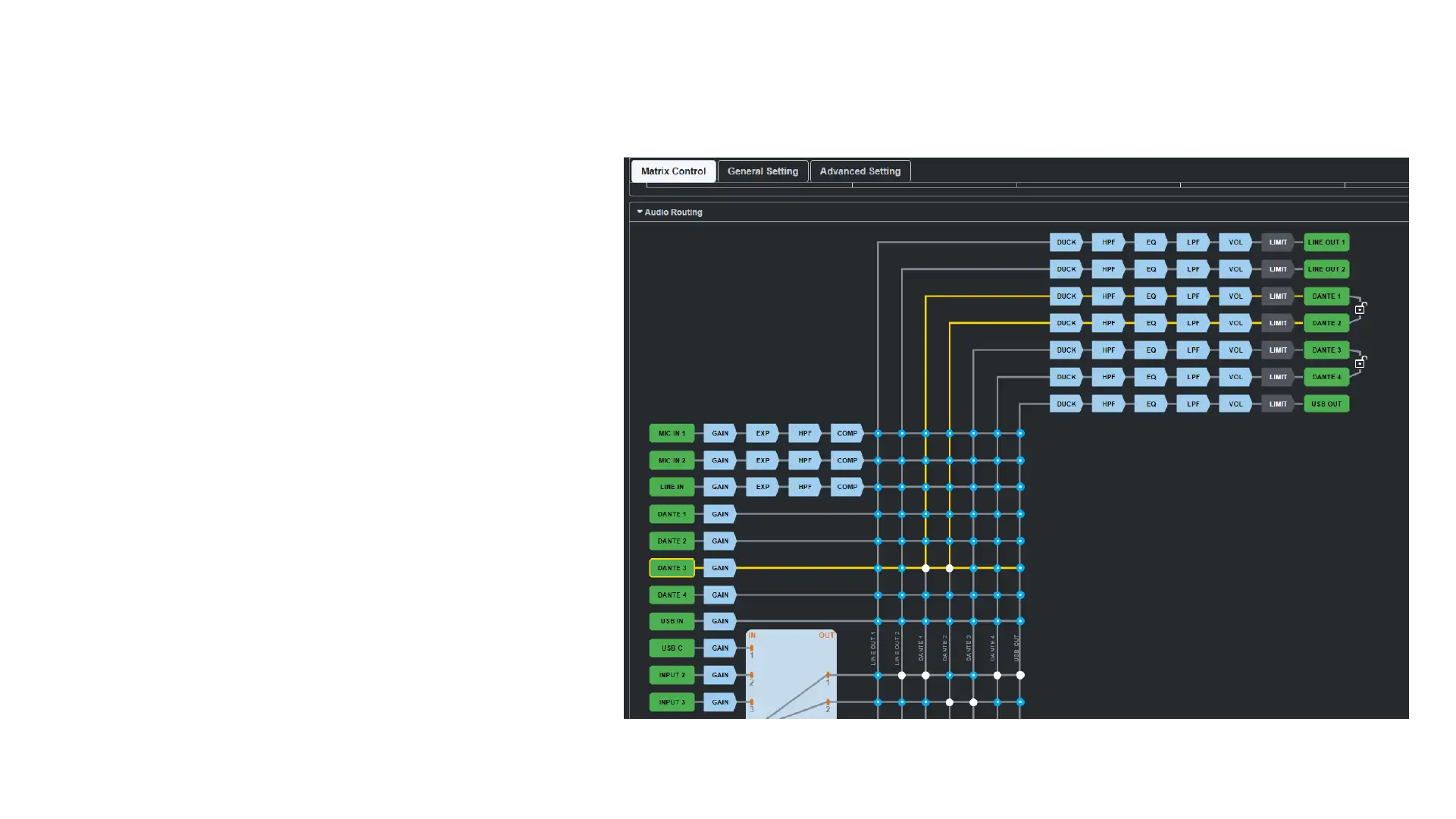
Task: Open the LPF block for LINE OUT 2
Action: 1193,269
